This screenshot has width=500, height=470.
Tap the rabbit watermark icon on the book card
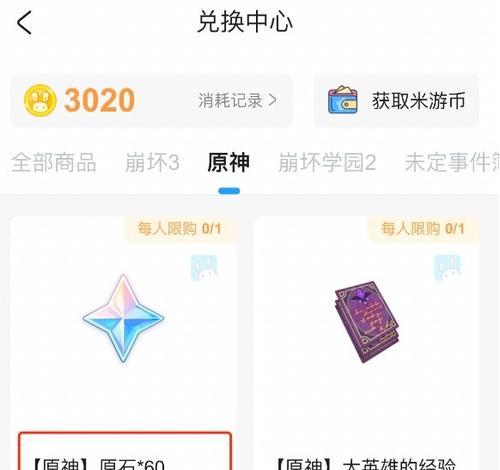(447, 267)
